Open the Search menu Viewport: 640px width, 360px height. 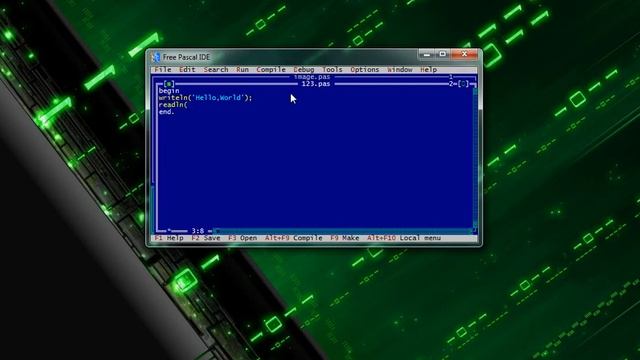[216, 69]
